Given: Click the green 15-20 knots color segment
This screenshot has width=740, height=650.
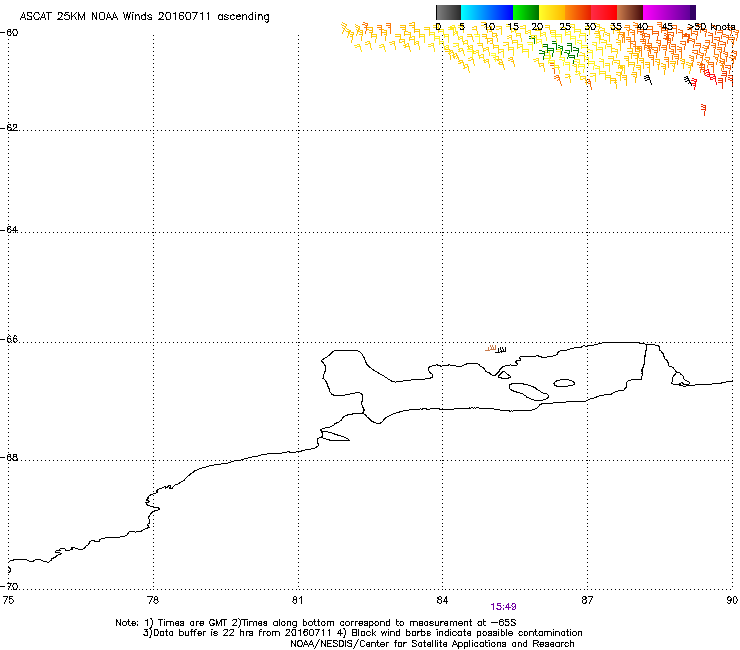Looking at the screenshot, I should pyautogui.click(x=526, y=12).
